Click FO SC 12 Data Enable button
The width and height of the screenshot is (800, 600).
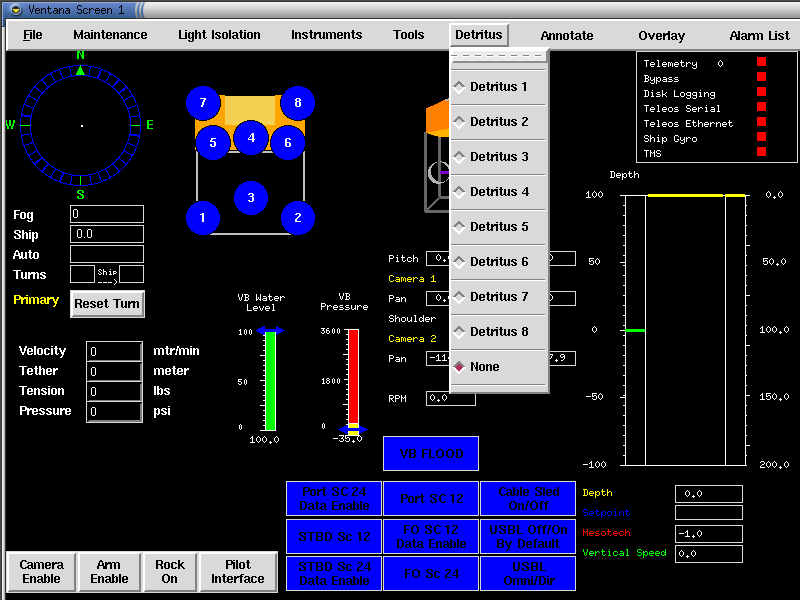(x=431, y=537)
